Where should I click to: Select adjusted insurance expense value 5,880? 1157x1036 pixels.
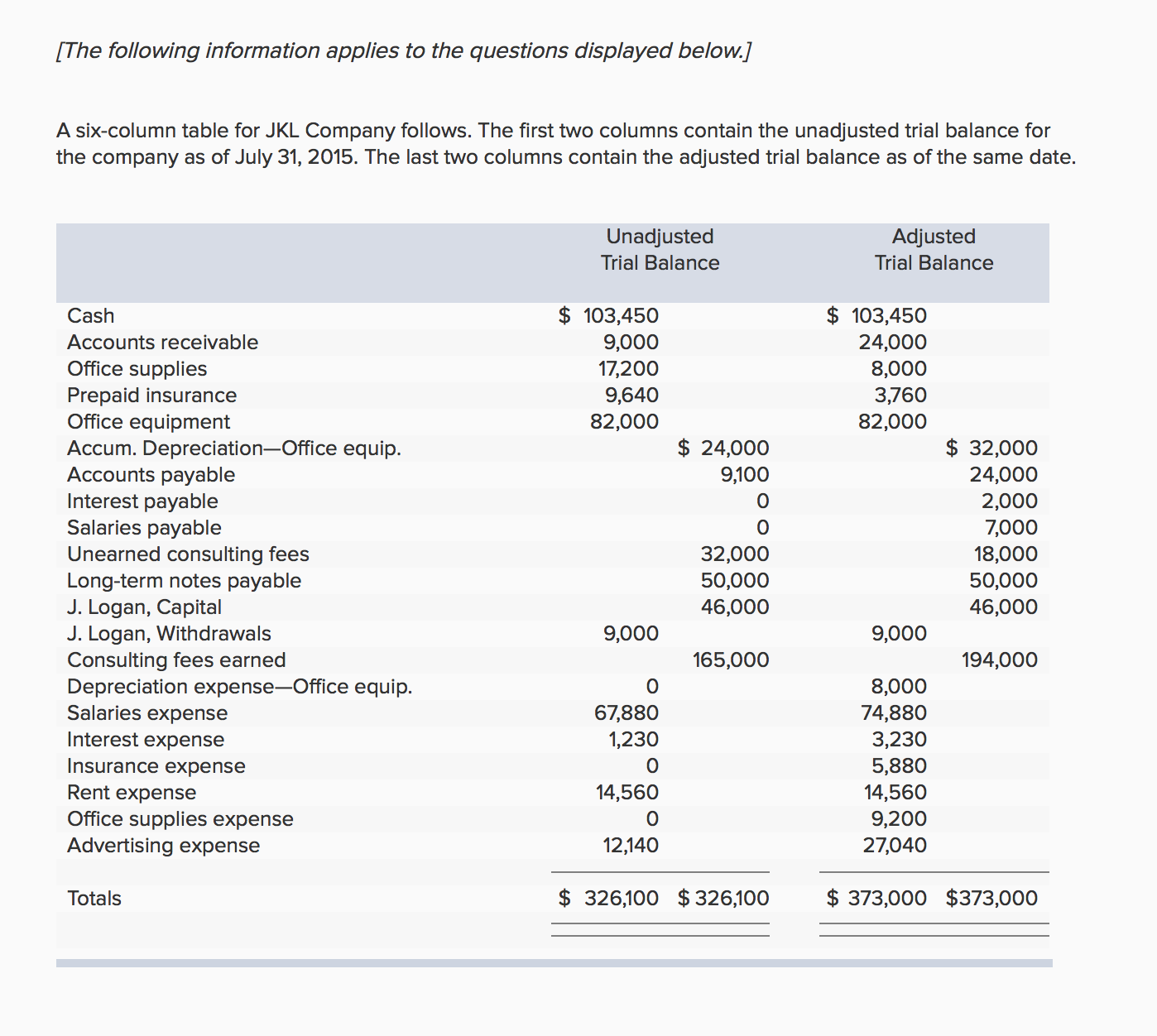pos(899,766)
